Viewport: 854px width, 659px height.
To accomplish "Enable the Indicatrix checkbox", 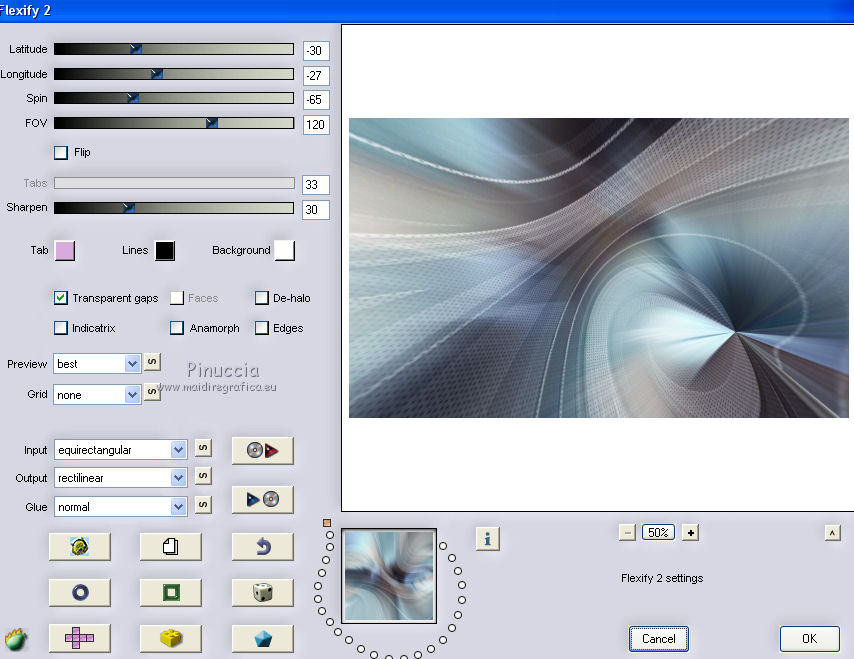I will [61, 328].
